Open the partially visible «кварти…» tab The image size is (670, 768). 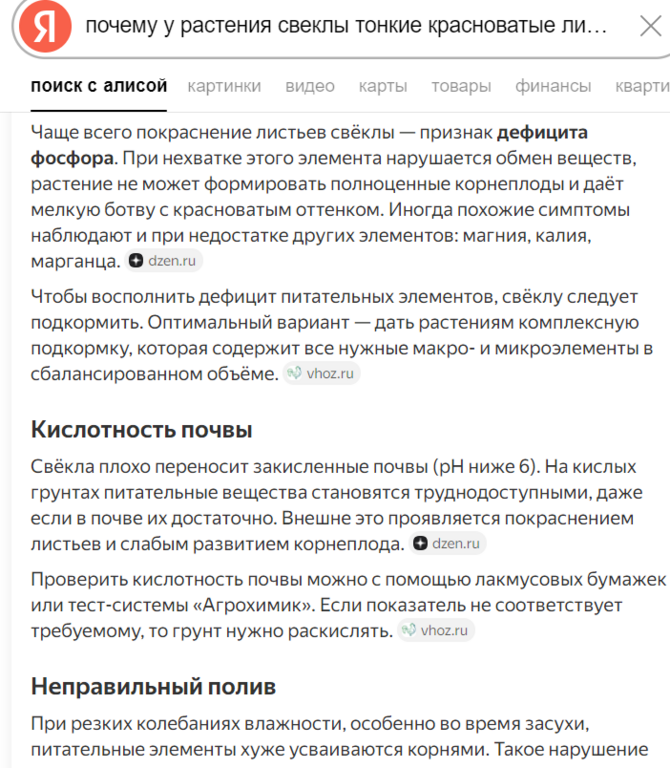pos(643,86)
